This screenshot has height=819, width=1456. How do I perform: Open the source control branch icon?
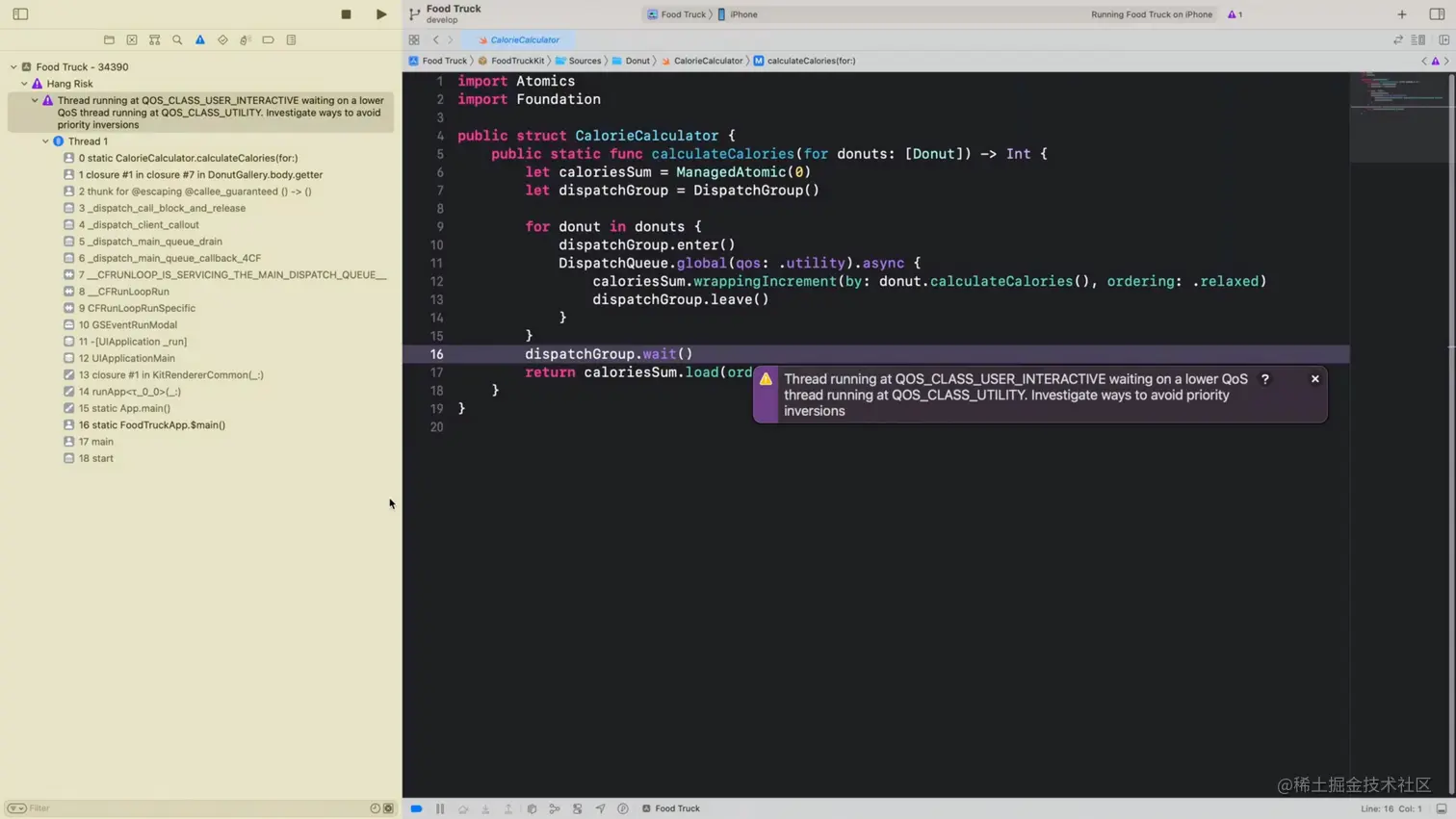[x=414, y=14]
